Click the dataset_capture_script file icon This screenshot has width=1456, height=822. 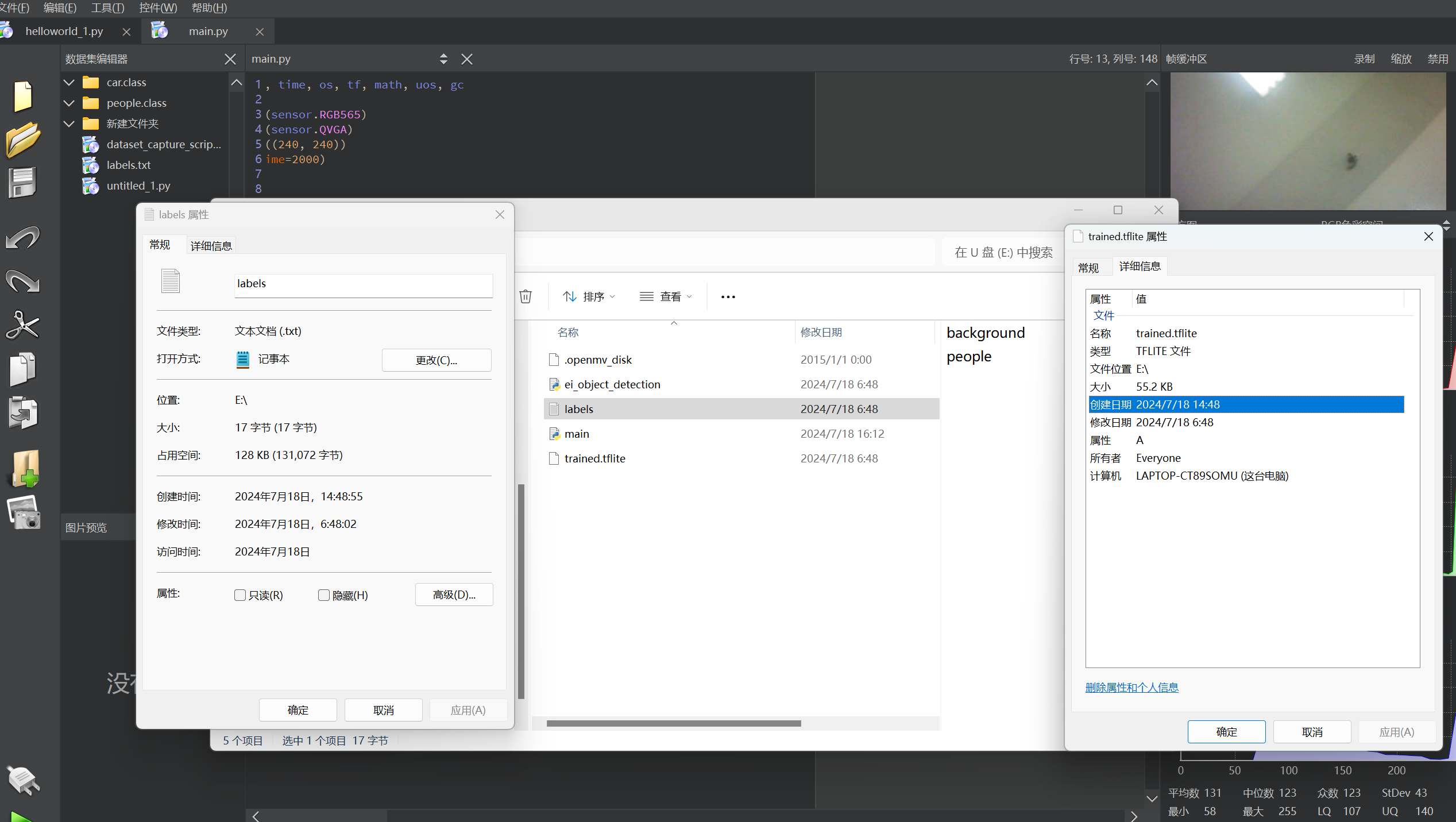(90, 145)
